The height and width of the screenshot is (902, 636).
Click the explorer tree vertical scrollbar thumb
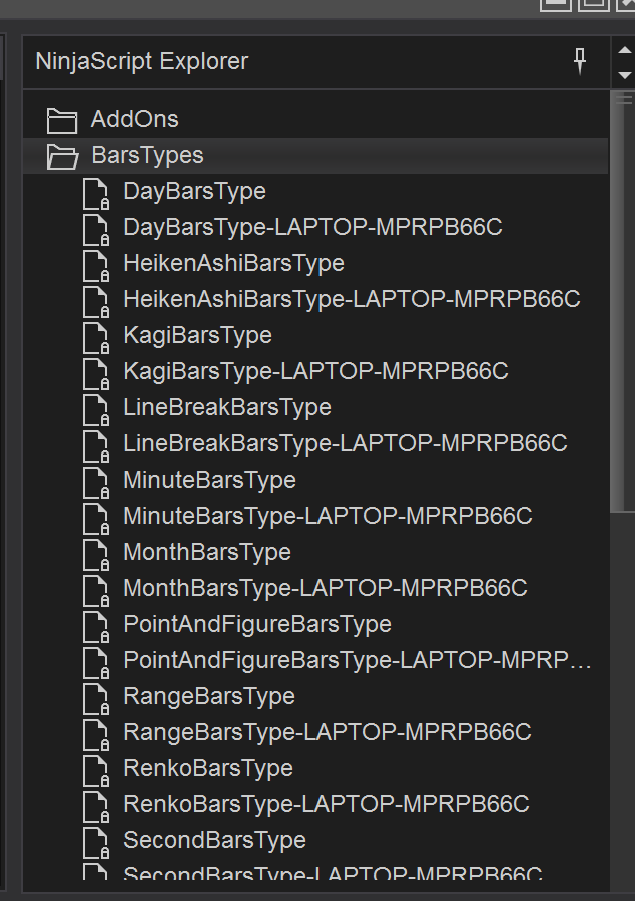pos(623,301)
